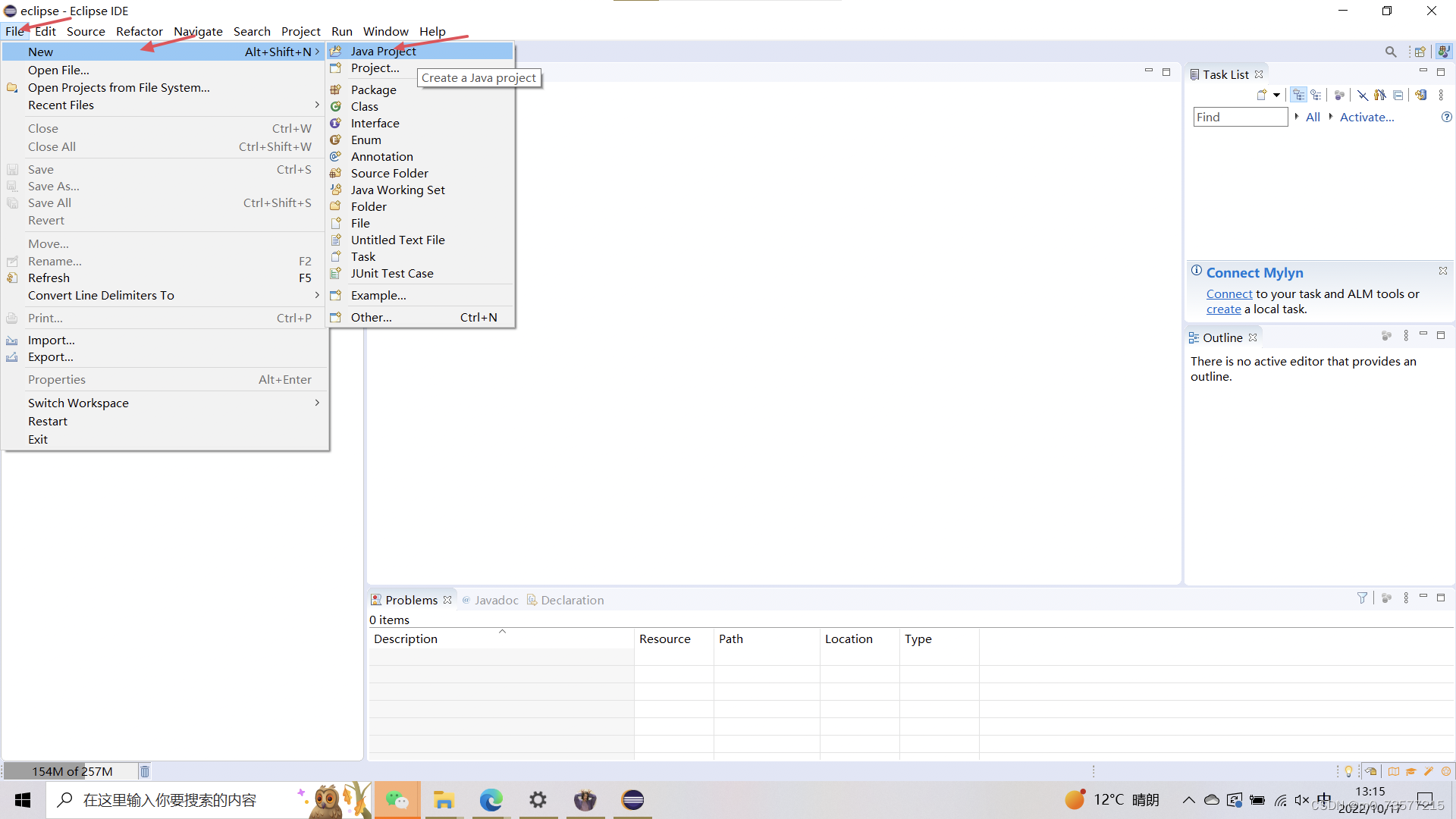Click the All working set link
1456x819 pixels.
click(1313, 117)
